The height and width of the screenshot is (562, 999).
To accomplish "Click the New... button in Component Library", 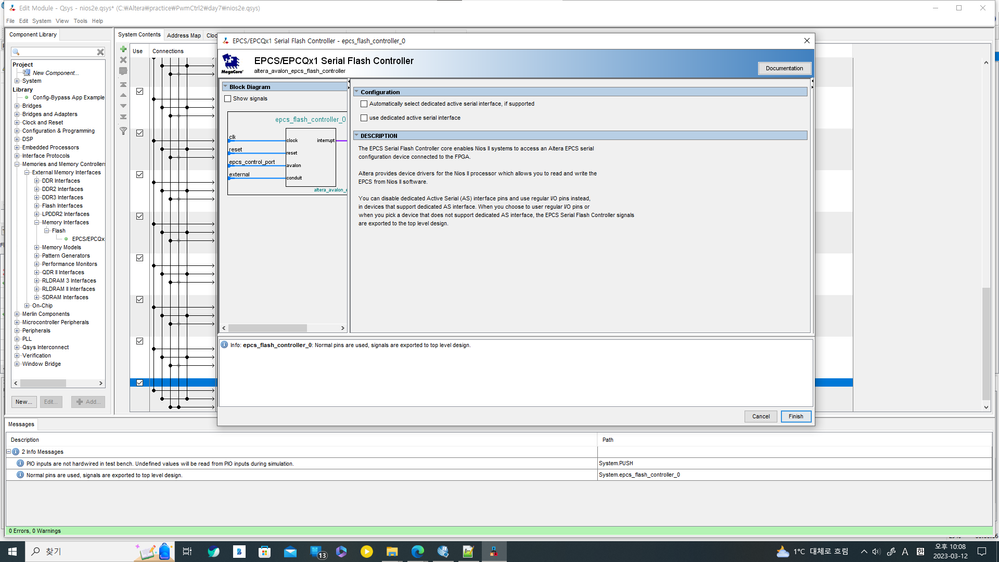I will pos(24,401).
